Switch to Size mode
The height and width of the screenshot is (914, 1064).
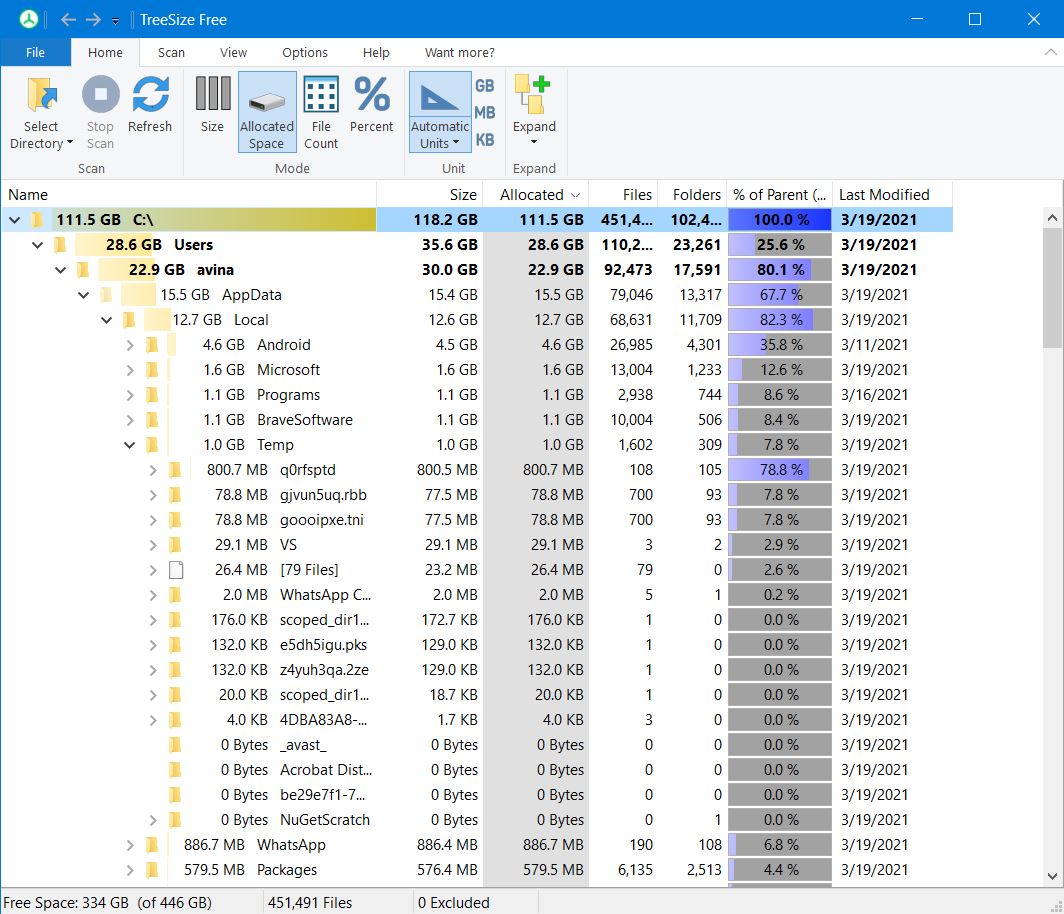tap(212, 104)
